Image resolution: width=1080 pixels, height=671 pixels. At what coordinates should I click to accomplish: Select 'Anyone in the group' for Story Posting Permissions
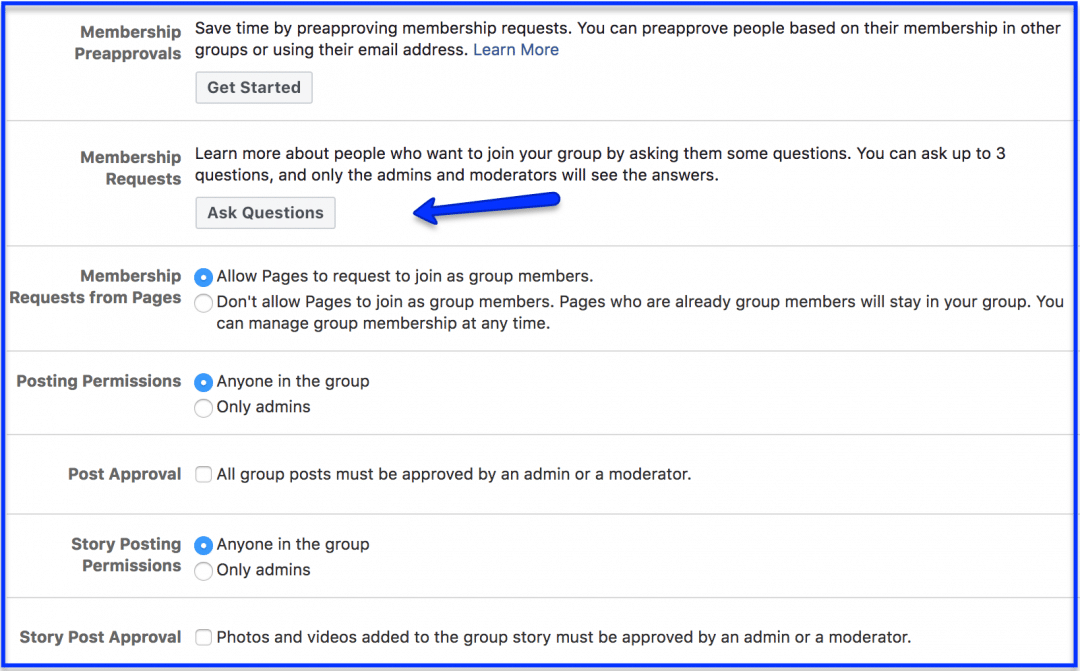[203, 545]
